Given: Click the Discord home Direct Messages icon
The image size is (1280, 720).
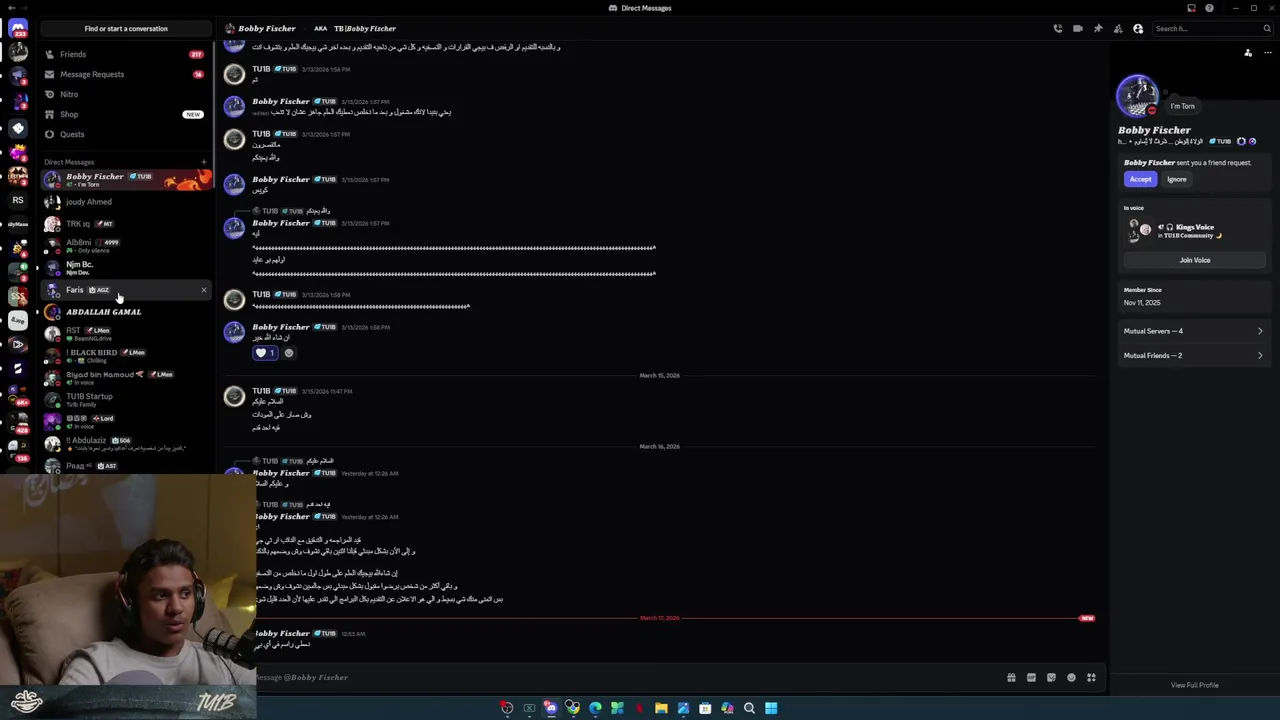Looking at the screenshot, I should pyautogui.click(x=18, y=29).
